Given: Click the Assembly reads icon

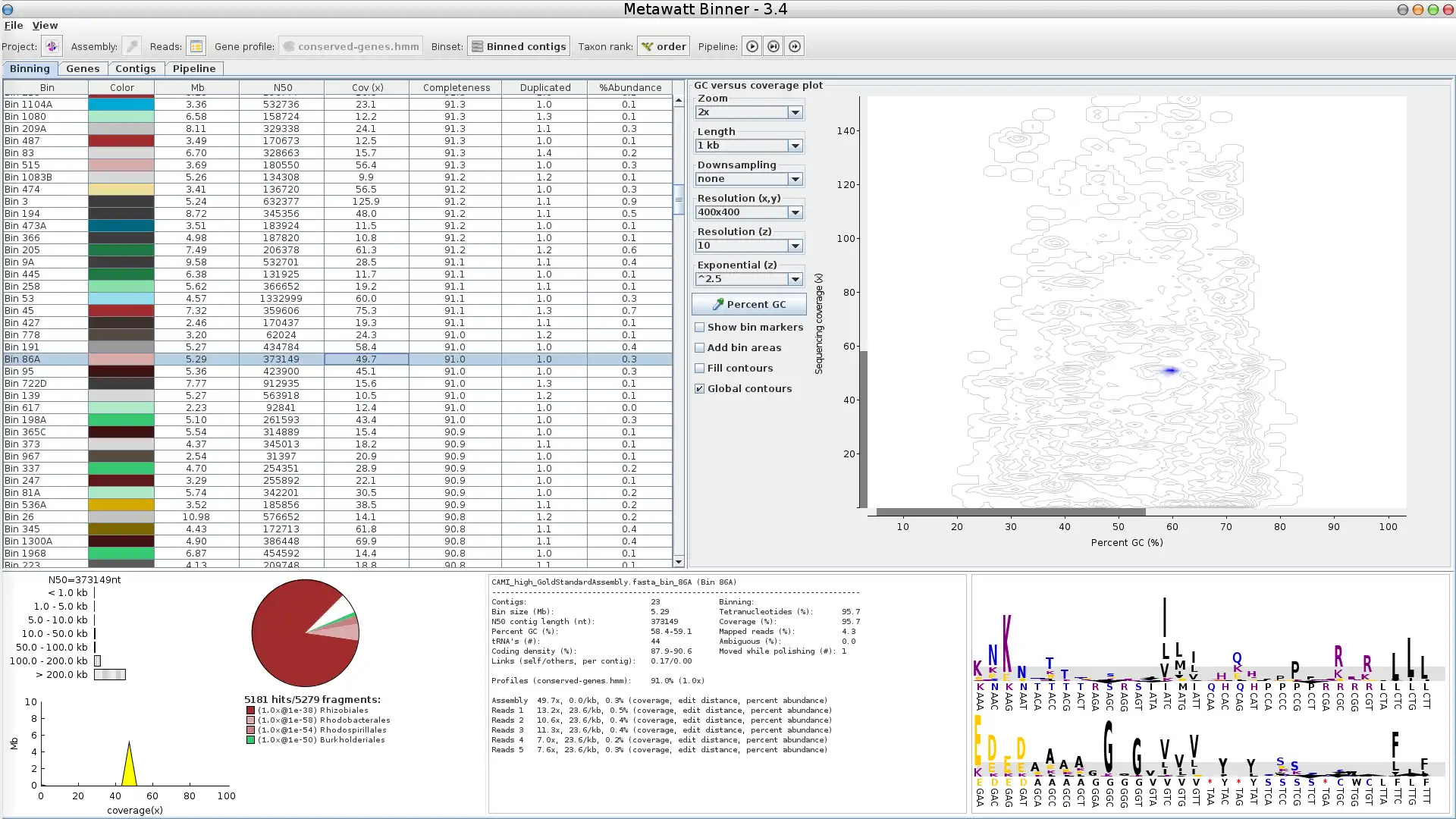Looking at the screenshot, I should tap(197, 46).
